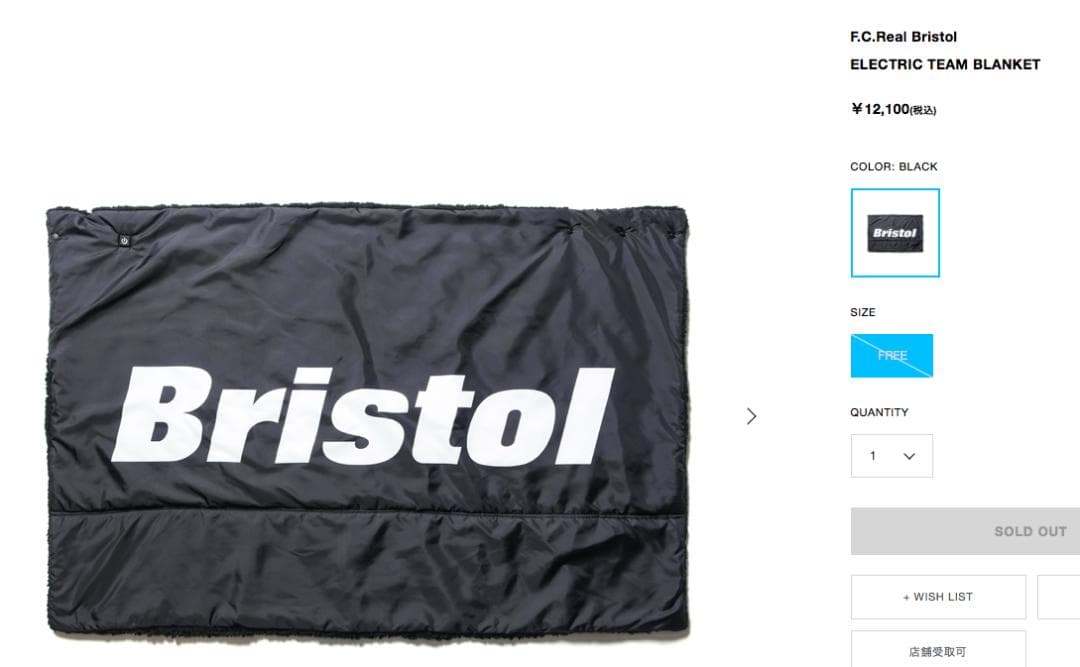Click the ELECTRIC TEAM BLANKET product title
The image size is (1080, 667).
point(945,65)
